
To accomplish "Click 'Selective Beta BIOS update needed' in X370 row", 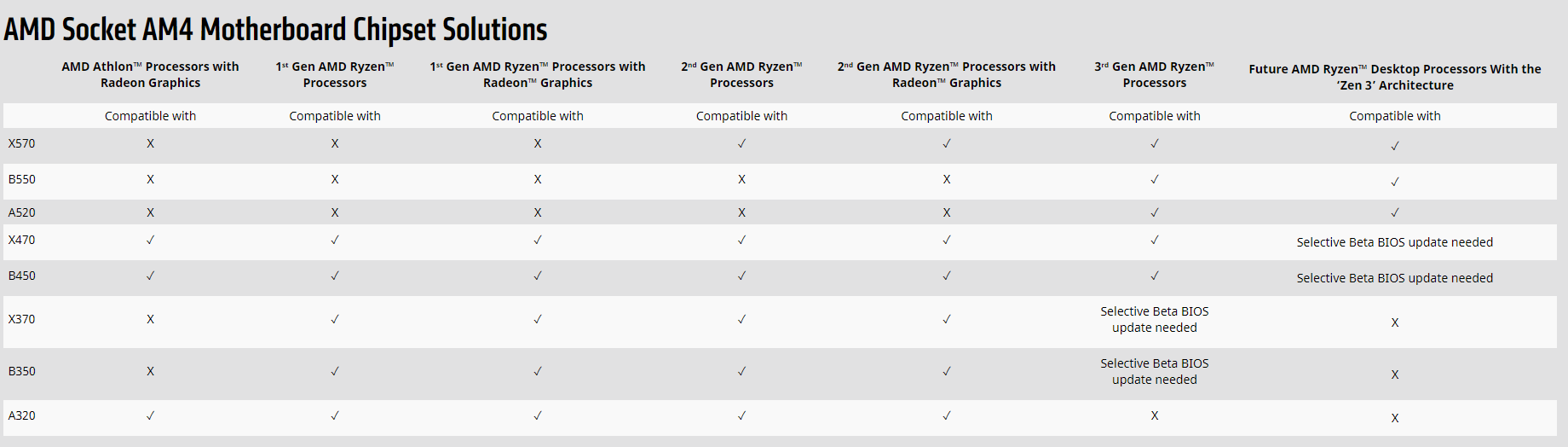I will coord(1155,319).
